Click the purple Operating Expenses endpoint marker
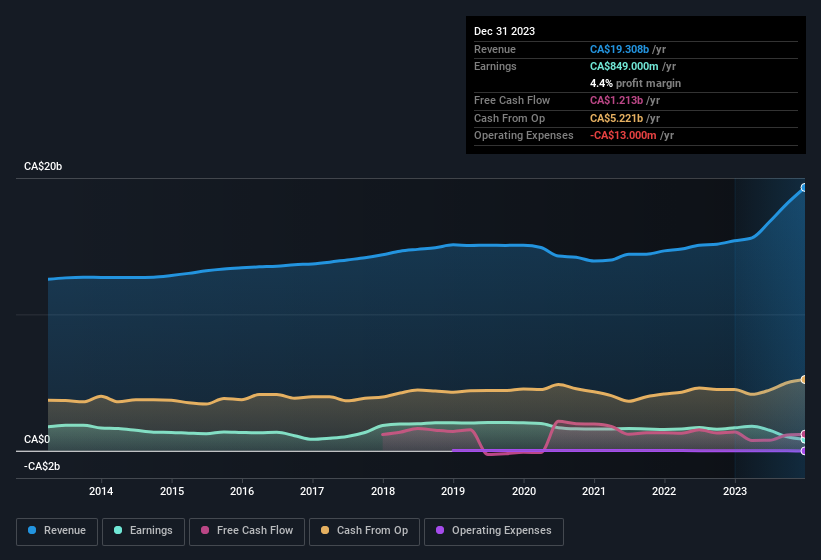821x560 pixels. tap(804, 451)
